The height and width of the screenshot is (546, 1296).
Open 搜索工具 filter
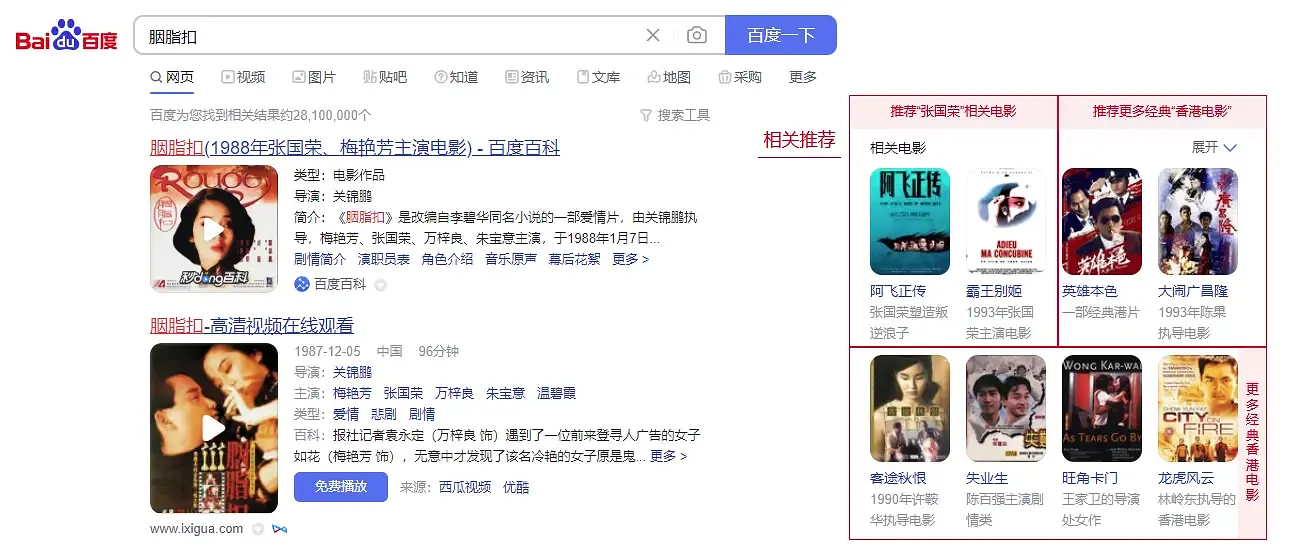point(675,115)
